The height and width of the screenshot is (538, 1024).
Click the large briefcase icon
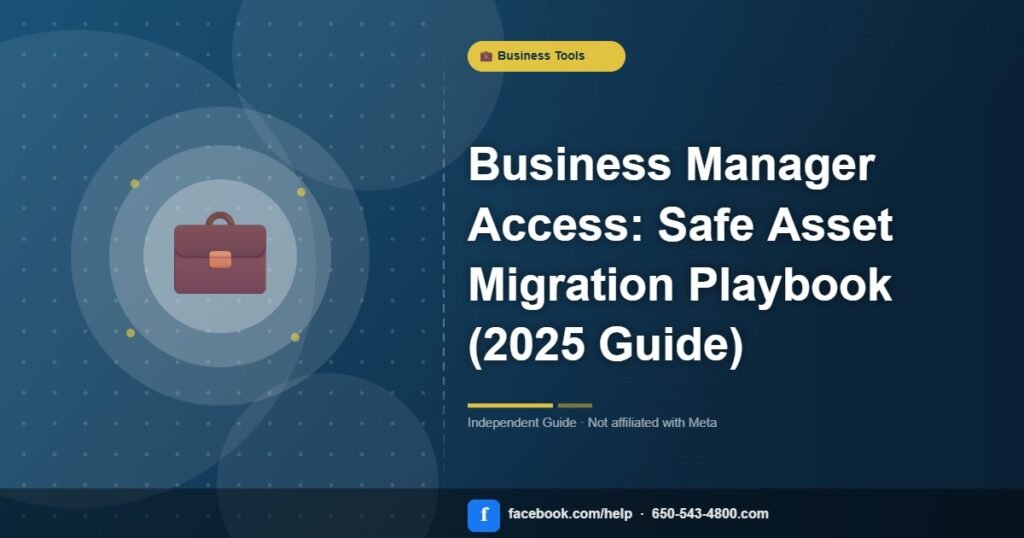click(x=220, y=257)
